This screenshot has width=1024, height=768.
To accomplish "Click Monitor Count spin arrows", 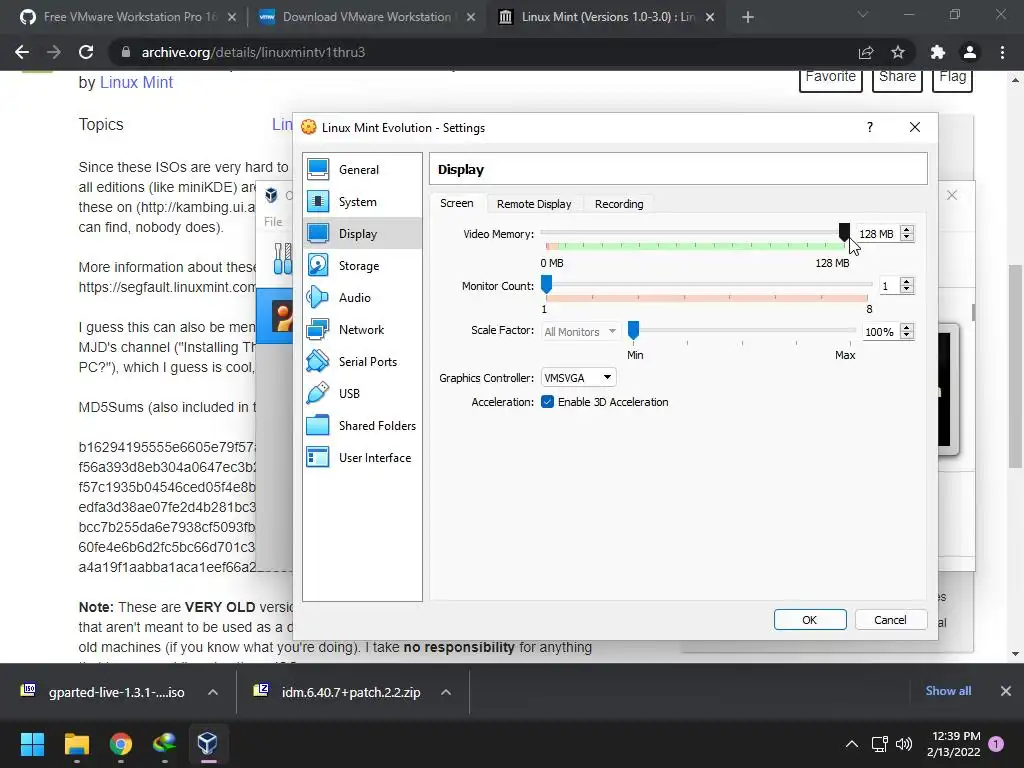I will pyautogui.click(x=906, y=286).
